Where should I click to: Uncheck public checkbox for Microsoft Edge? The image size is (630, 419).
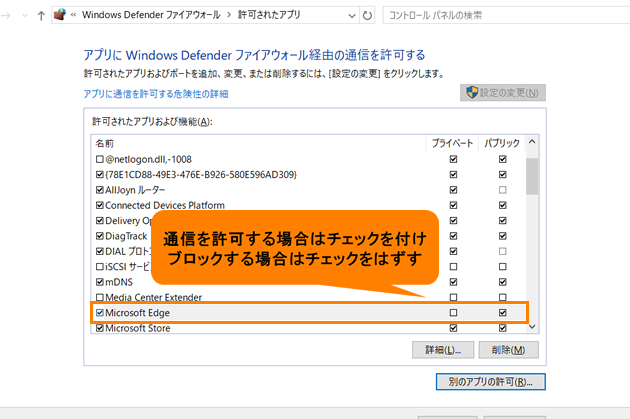click(503, 313)
